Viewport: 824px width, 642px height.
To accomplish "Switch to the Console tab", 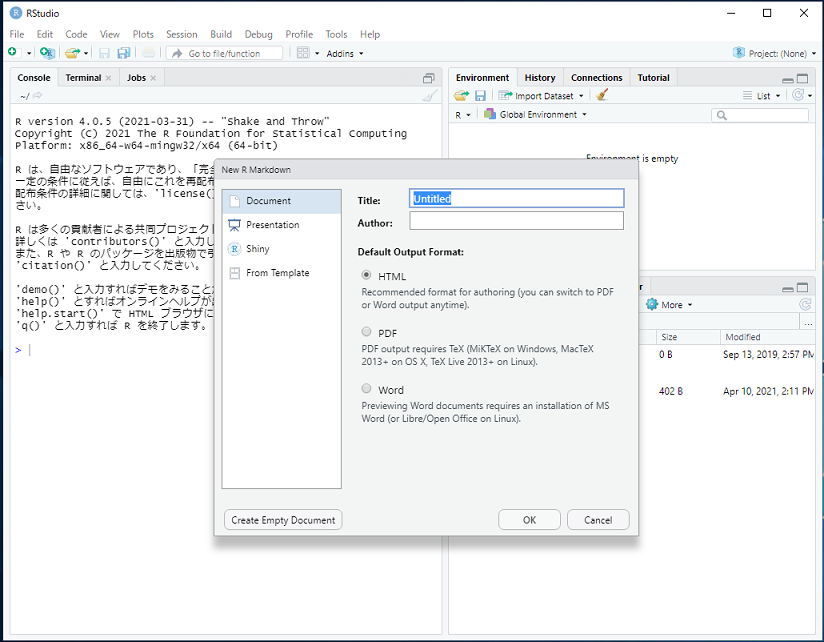I will pyautogui.click(x=34, y=78).
